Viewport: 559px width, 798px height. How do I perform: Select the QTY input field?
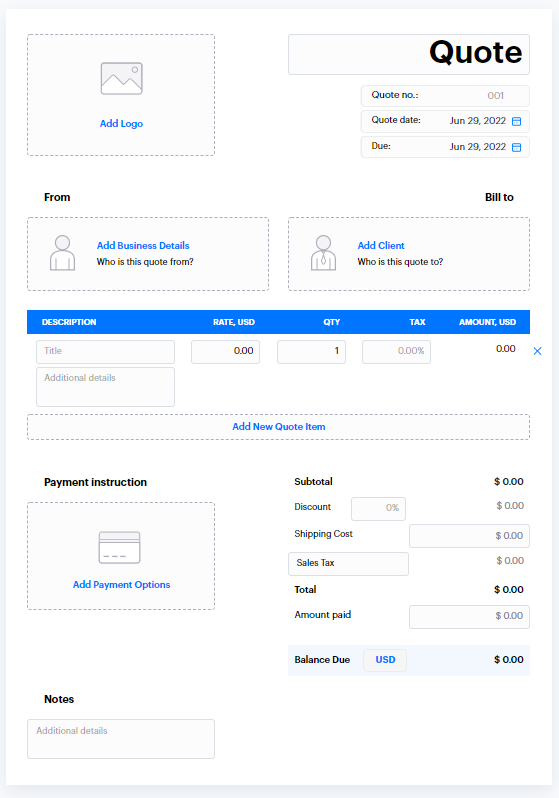312,352
